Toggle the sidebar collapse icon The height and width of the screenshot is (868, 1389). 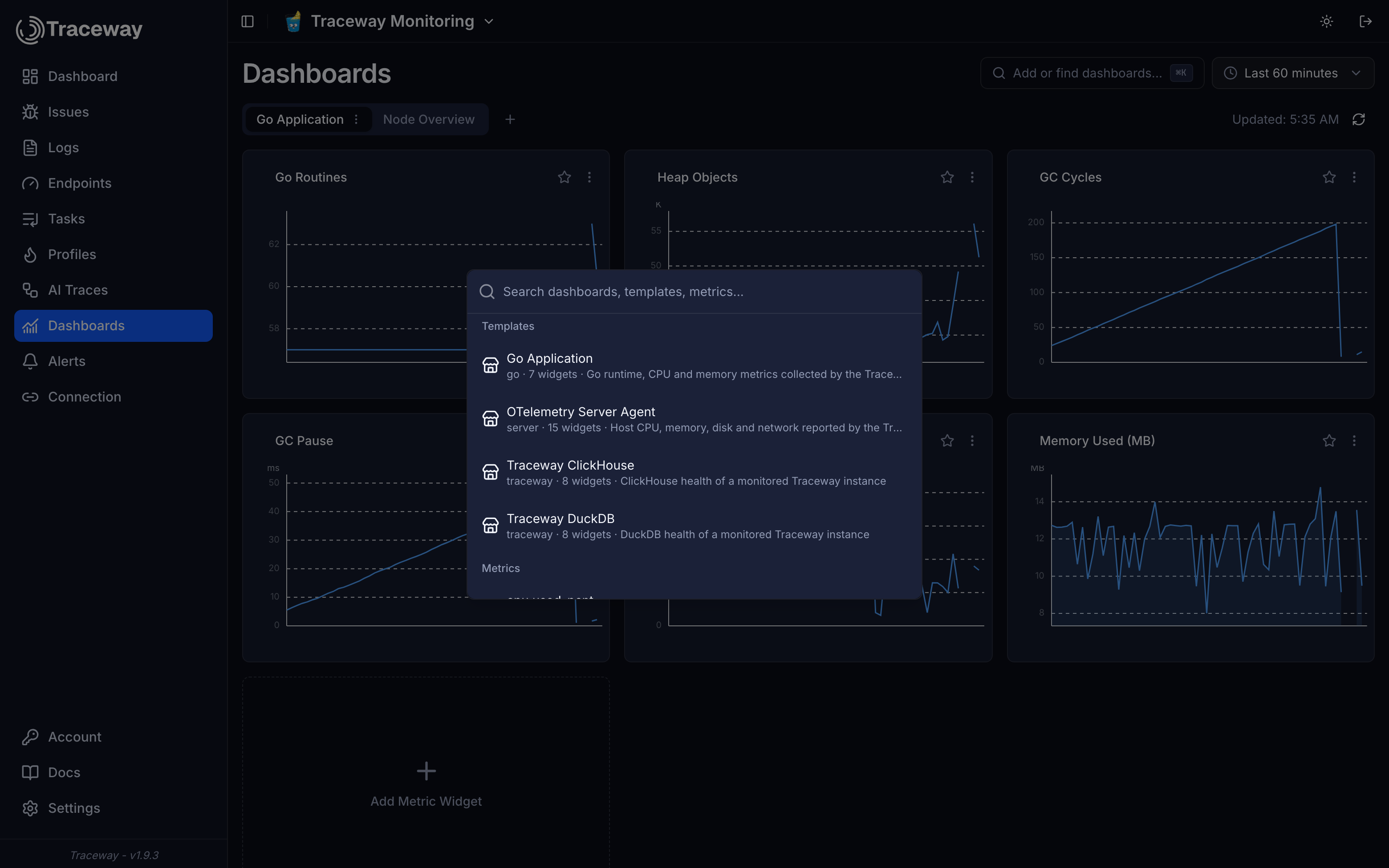tap(248, 21)
